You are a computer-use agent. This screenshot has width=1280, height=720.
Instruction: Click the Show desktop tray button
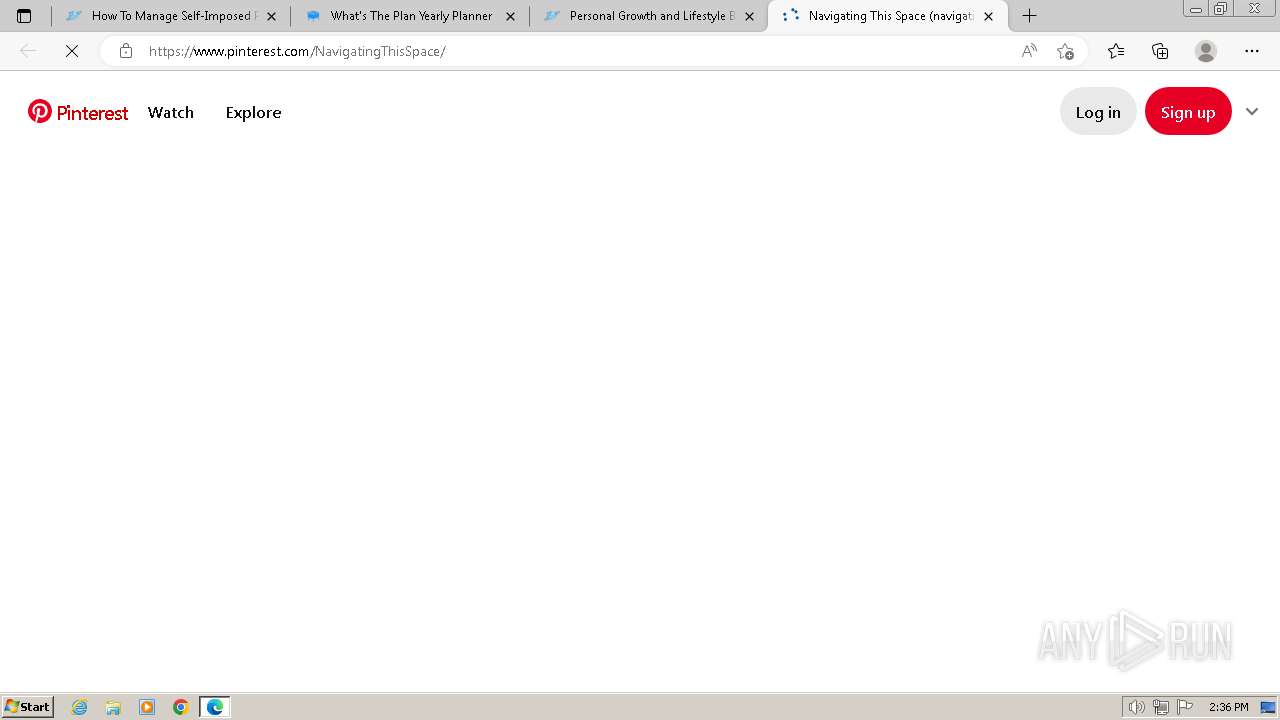[x=1268, y=707]
